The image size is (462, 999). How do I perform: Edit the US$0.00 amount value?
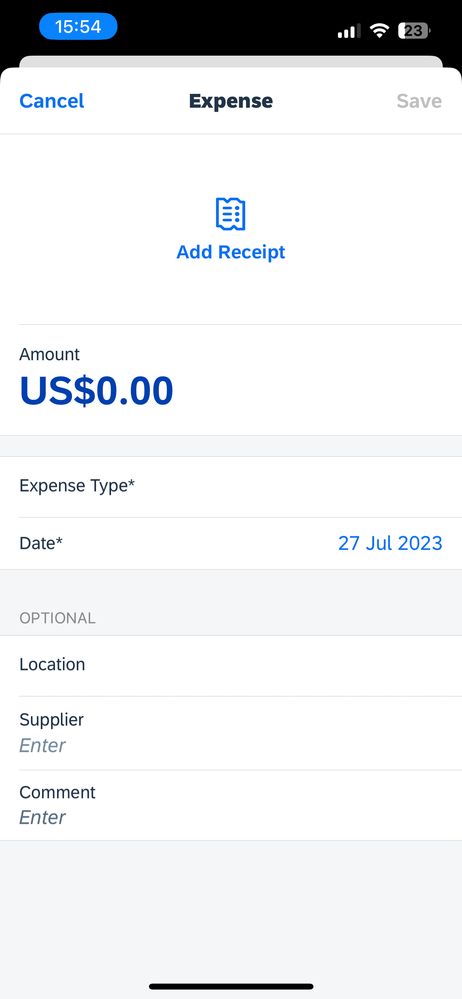96,391
